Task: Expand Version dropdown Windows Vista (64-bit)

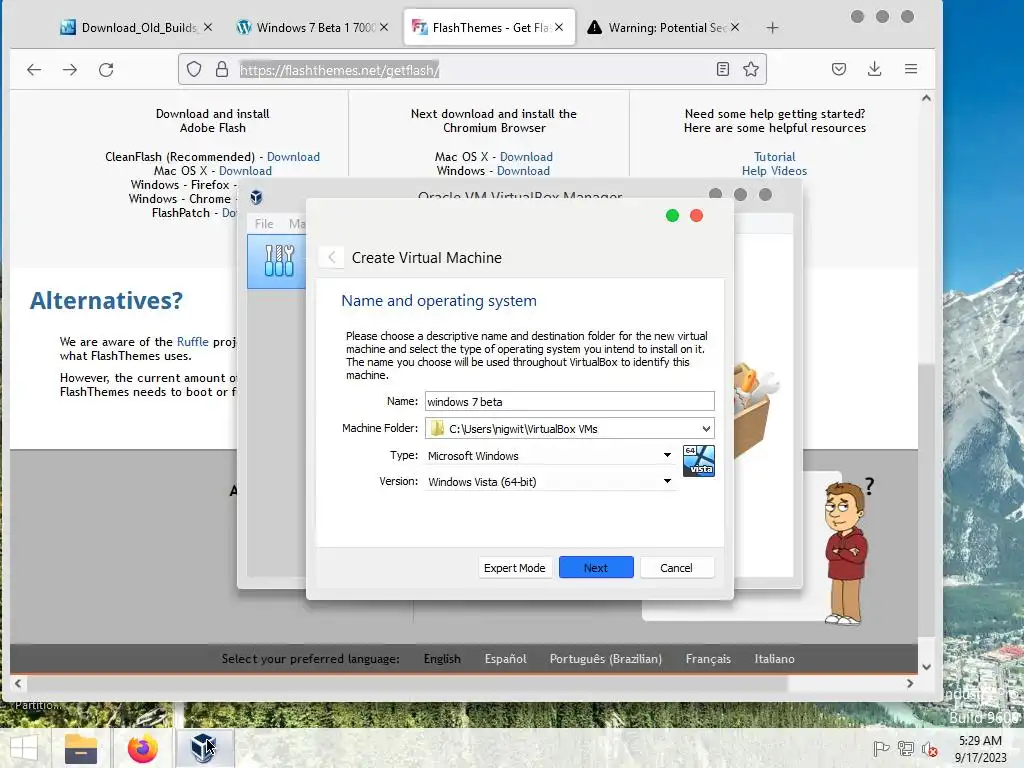Action: pyautogui.click(x=550, y=481)
